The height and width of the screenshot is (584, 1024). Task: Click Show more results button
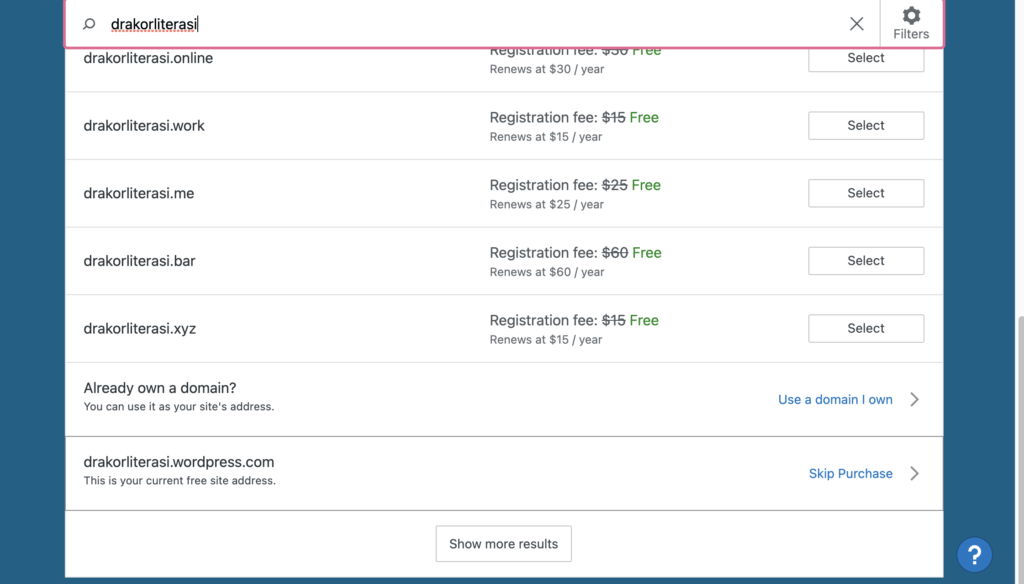point(503,543)
